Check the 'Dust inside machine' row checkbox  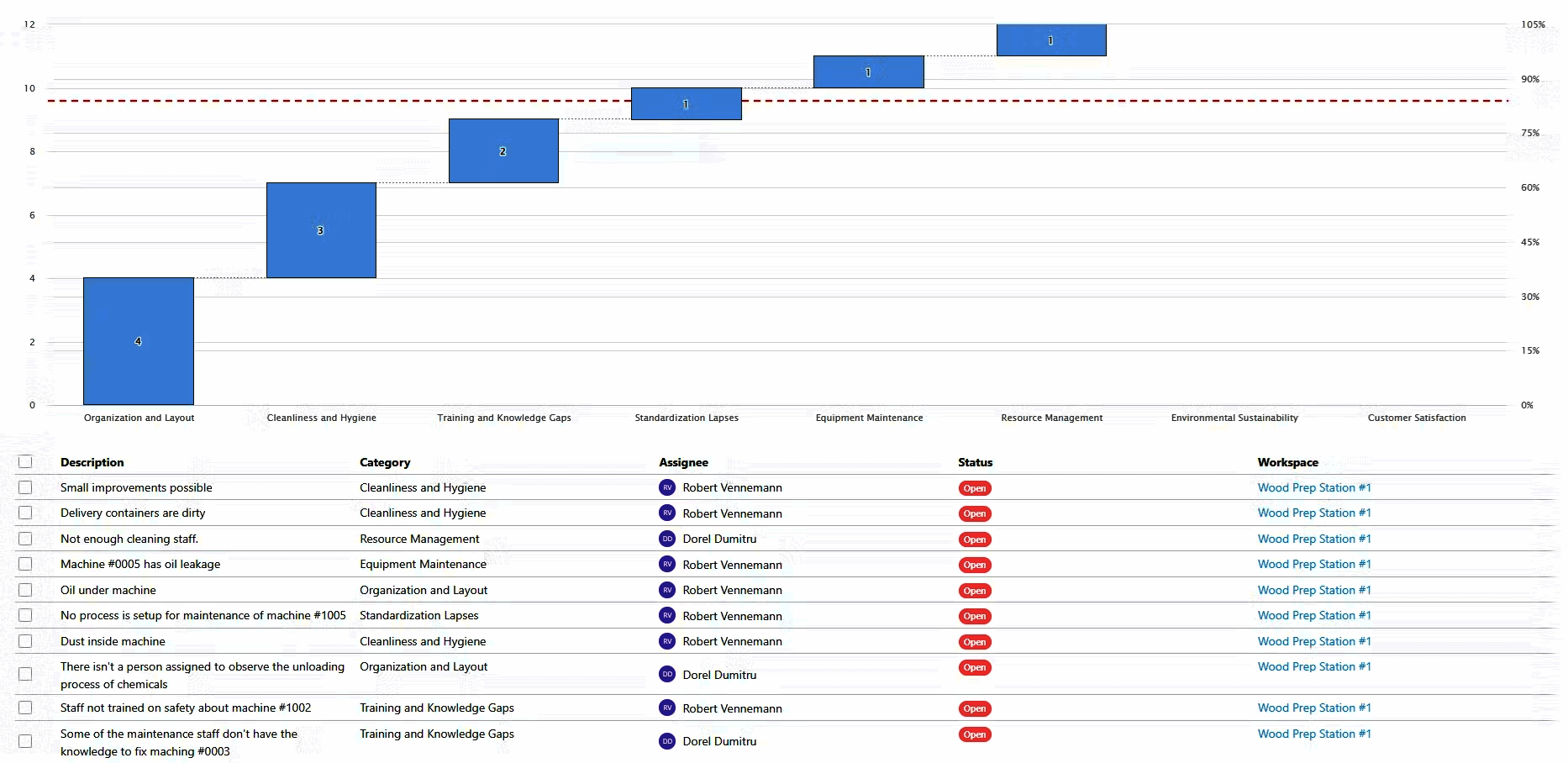pyautogui.click(x=25, y=641)
